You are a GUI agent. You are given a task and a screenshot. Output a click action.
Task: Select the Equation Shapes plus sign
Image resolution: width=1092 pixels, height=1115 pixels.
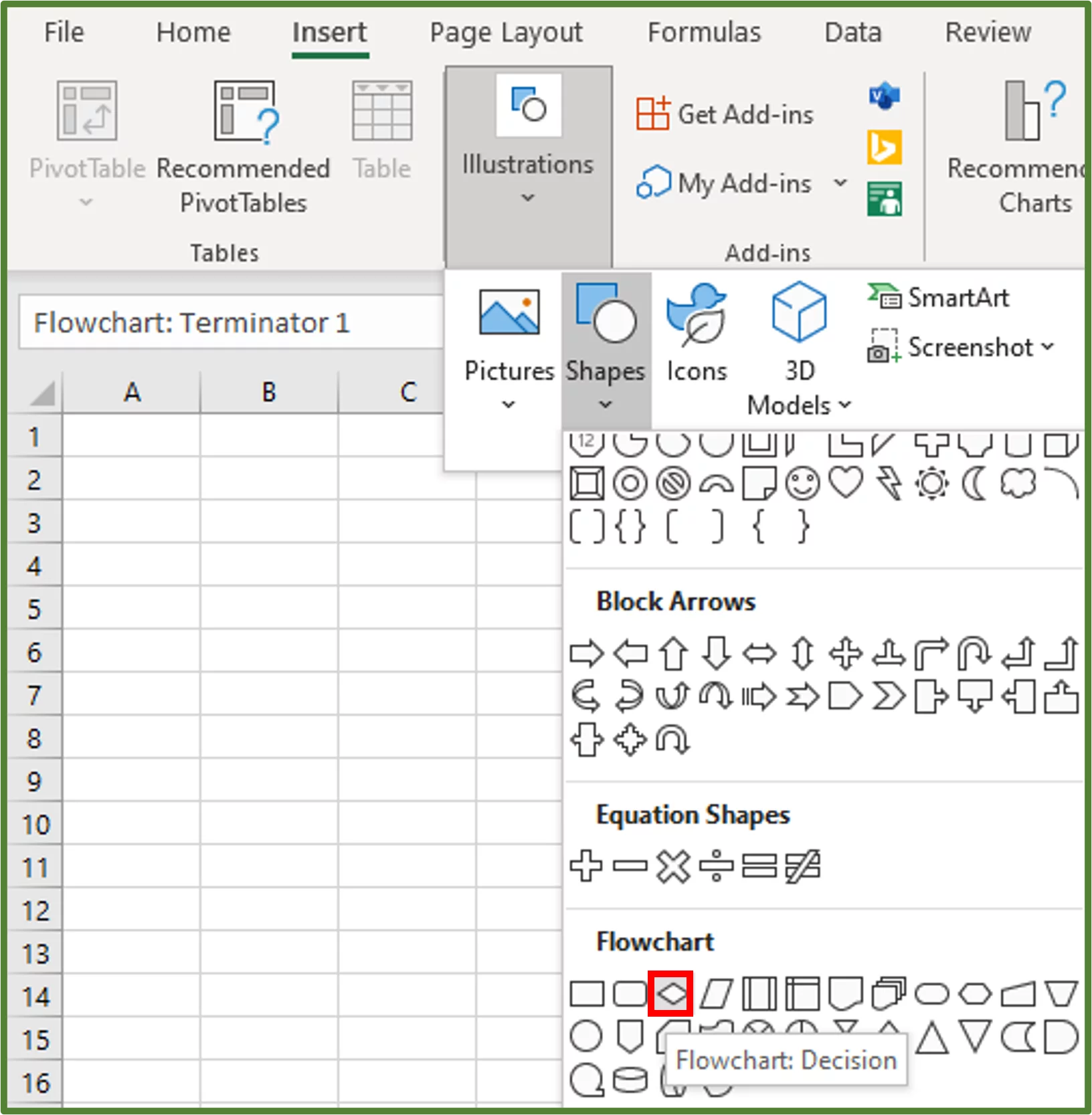[x=587, y=867]
